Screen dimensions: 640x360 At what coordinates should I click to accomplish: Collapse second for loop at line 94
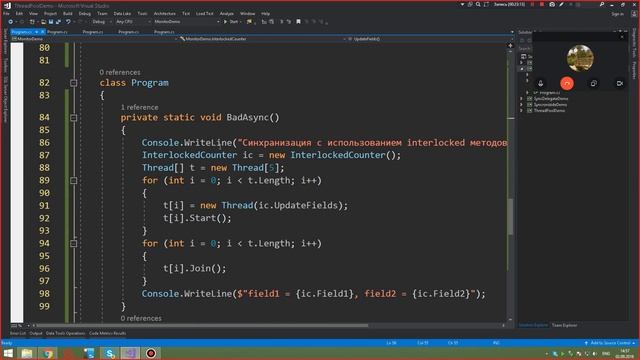click(73, 244)
